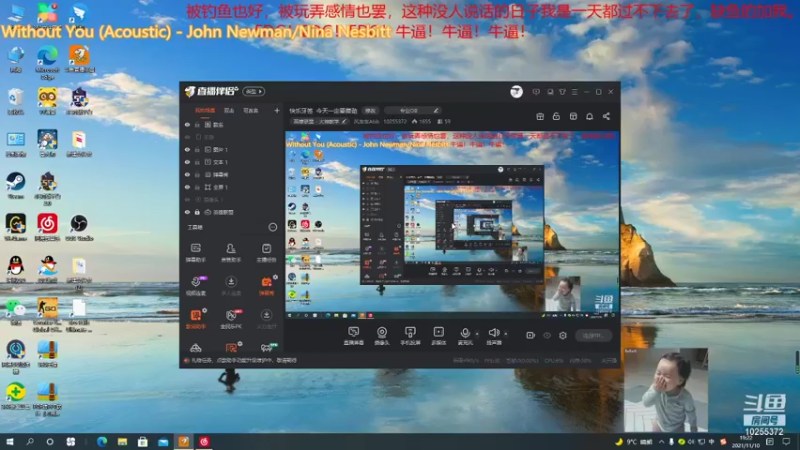
Task: Click the open padlock icon above preview
Action: (x=556, y=116)
